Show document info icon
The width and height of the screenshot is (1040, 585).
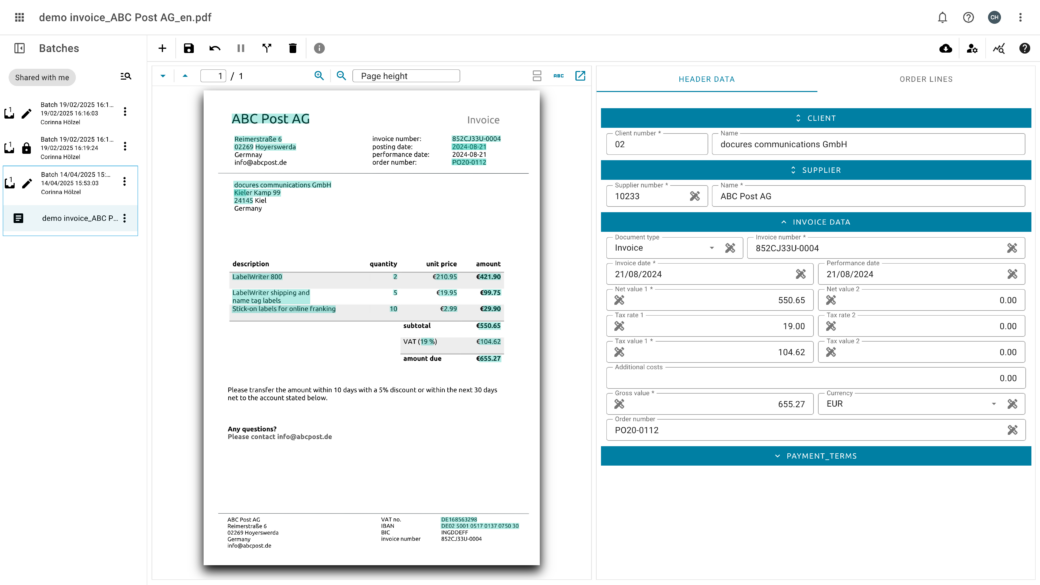click(x=319, y=48)
